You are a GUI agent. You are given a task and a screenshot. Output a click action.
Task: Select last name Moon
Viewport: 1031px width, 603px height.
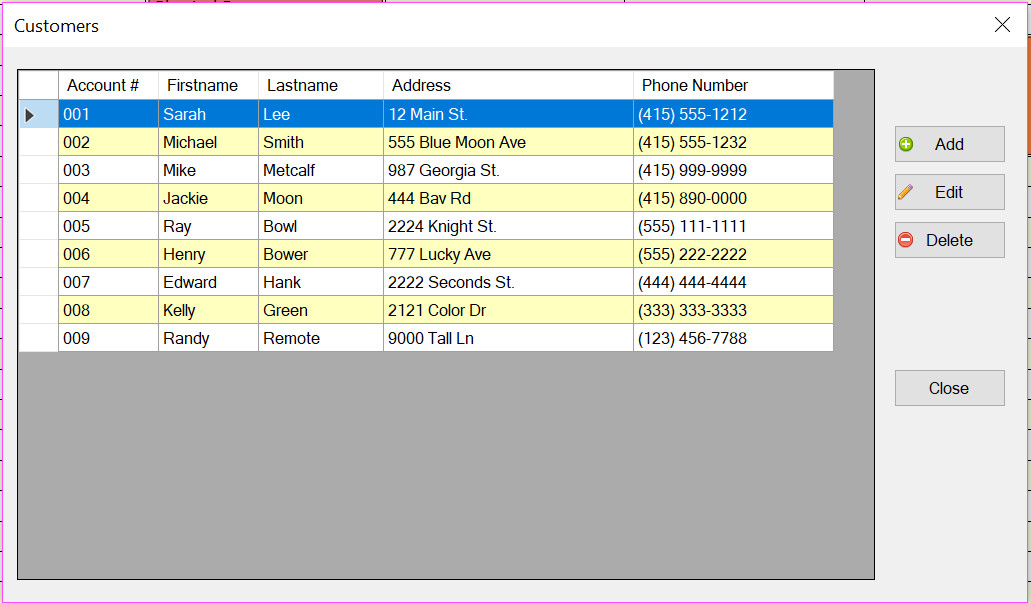coord(321,198)
